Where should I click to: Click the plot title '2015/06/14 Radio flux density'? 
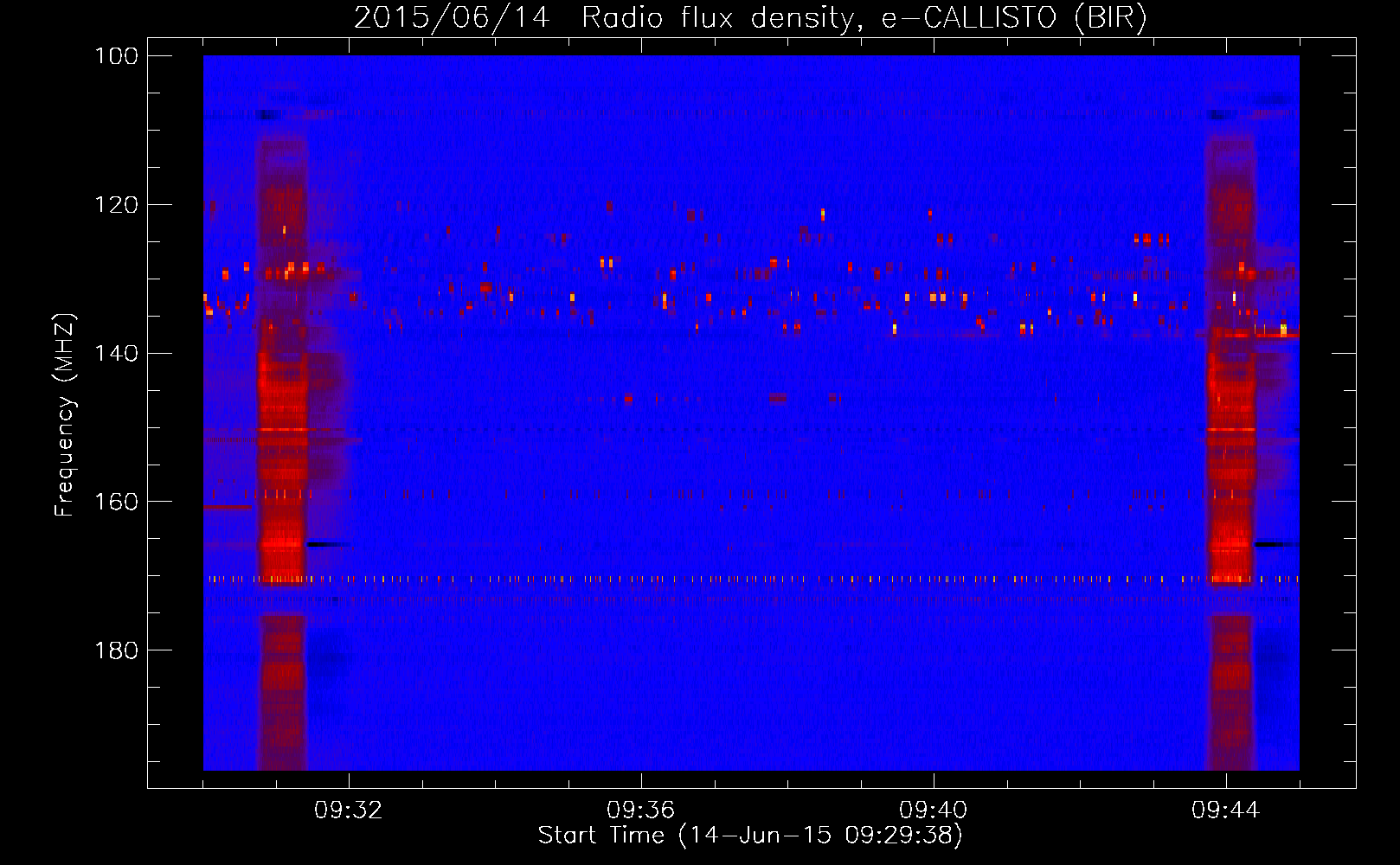point(750,17)
